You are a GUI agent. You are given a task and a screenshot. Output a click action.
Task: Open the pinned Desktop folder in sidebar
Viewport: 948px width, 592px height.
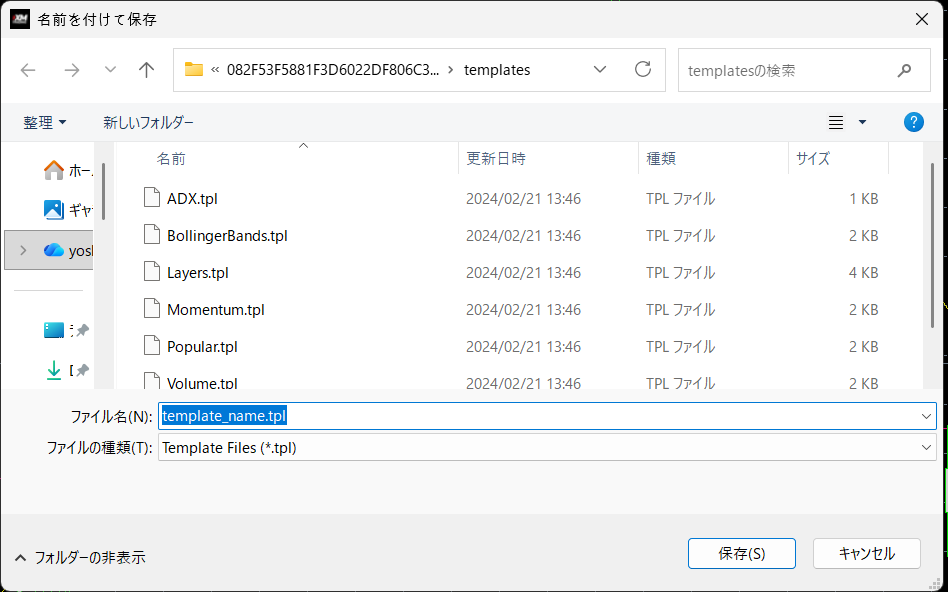point(60,330)
